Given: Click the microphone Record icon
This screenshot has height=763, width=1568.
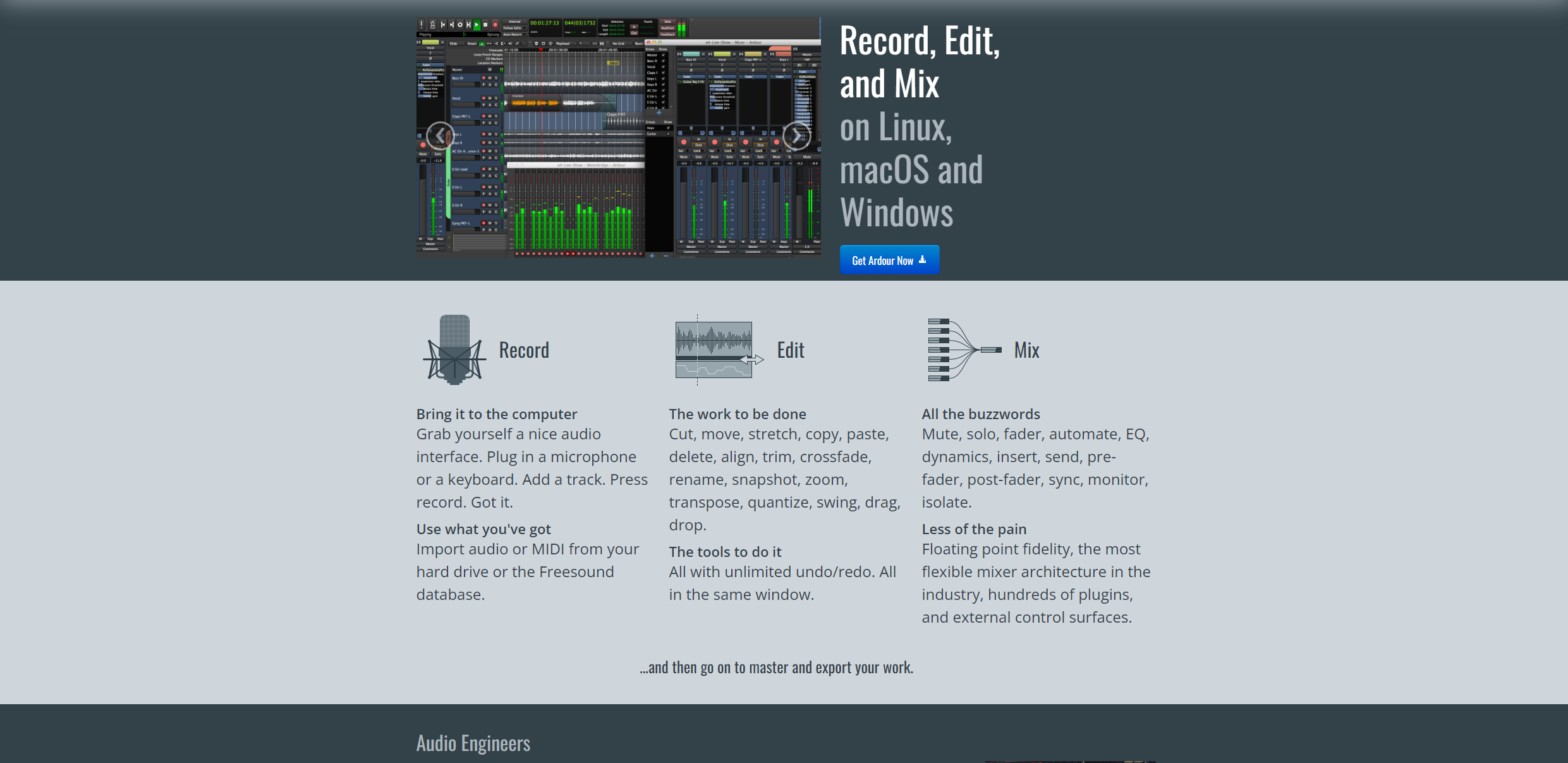Looking at the screenshot, I should 454,350.
